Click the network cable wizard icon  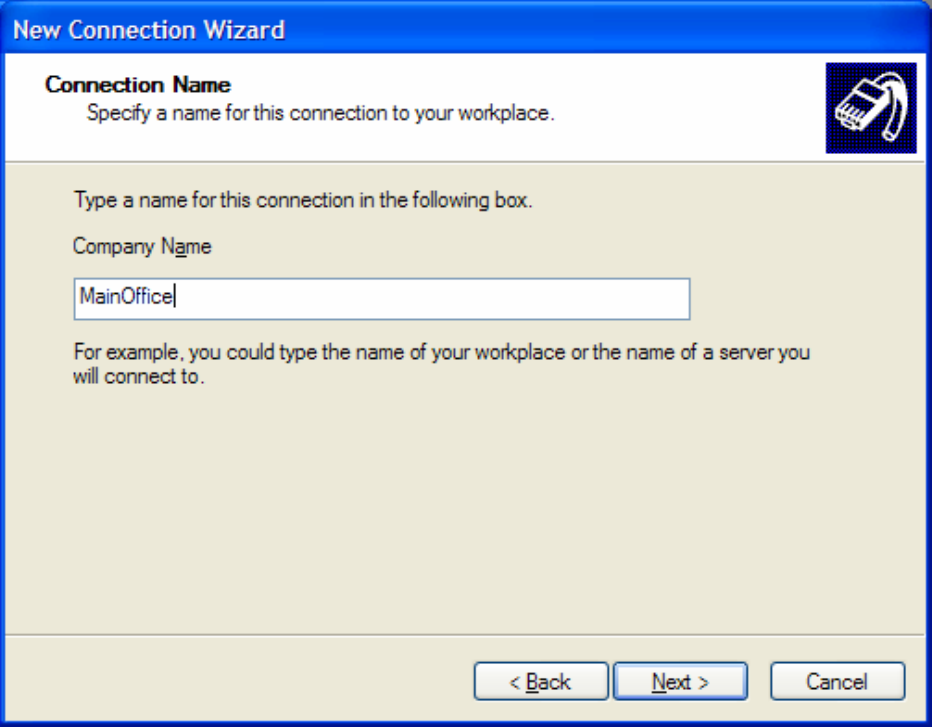click(870, 108)
